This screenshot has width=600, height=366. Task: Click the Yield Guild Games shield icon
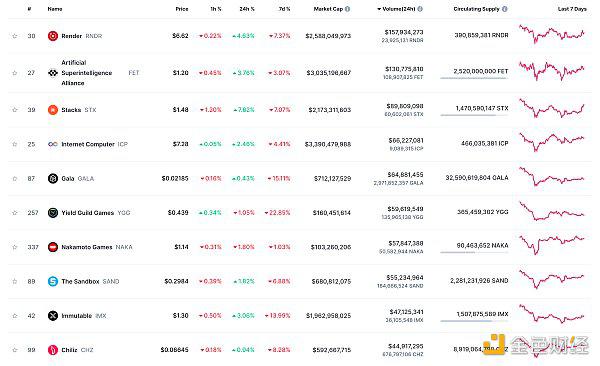pos(53,213)
